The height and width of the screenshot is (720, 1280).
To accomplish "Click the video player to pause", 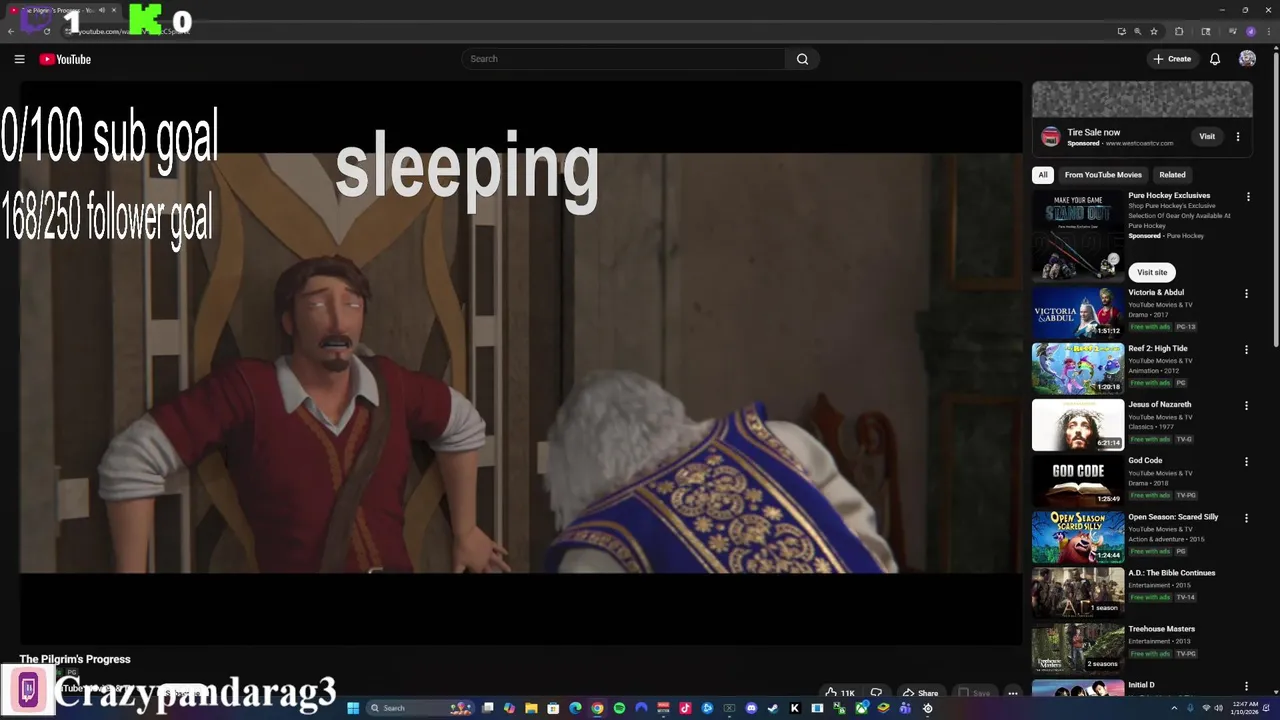I will click(x=520, y=362).
